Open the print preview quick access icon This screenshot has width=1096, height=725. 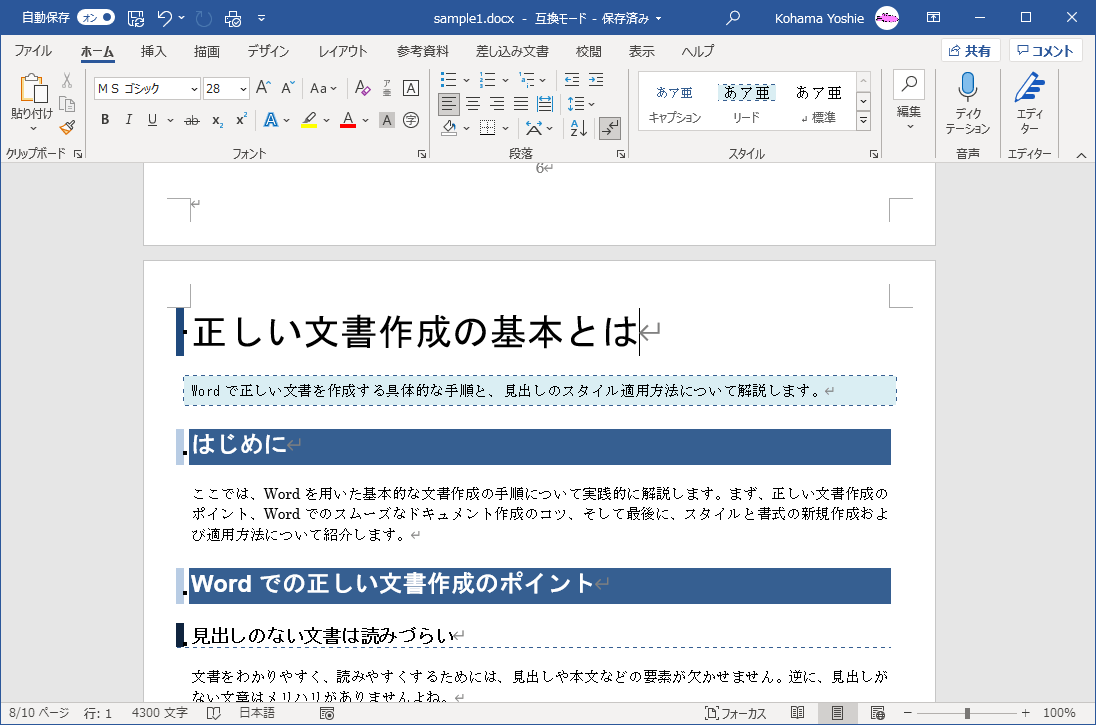233,18
